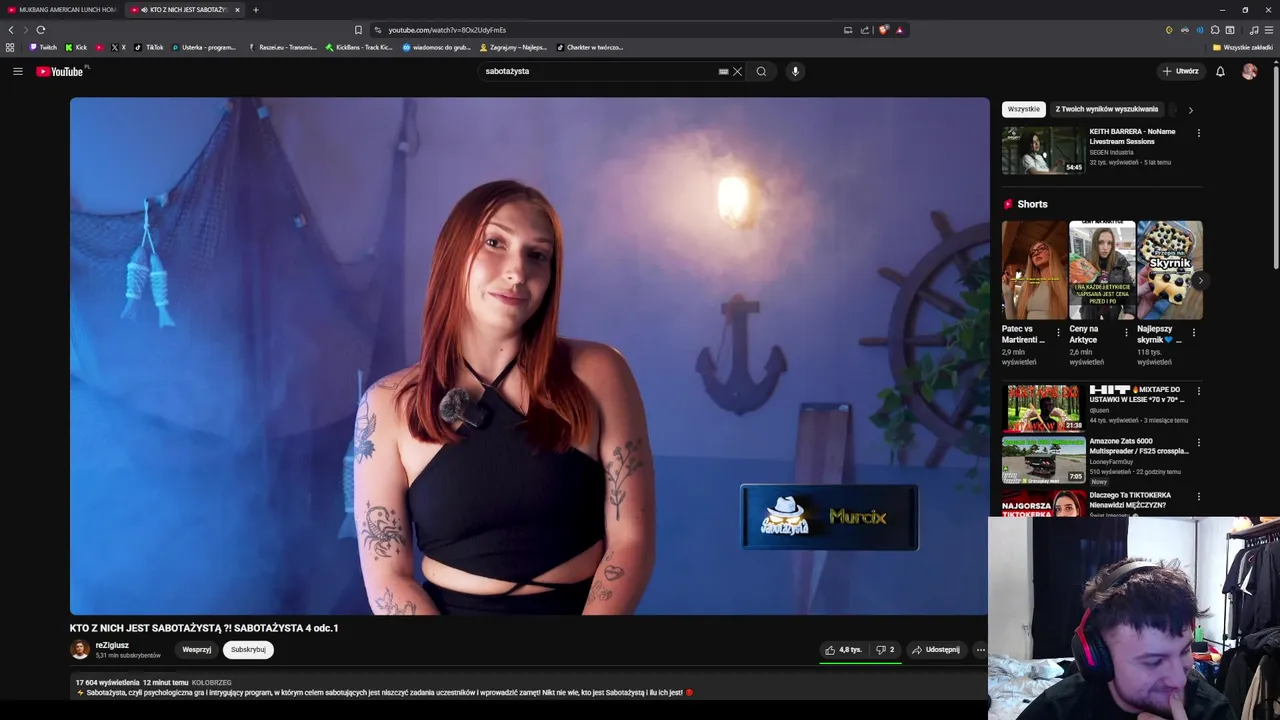This screenshot has width=1280, height=720.
Task: Open the apps grid in bookmarks bar
Action: 10,47
